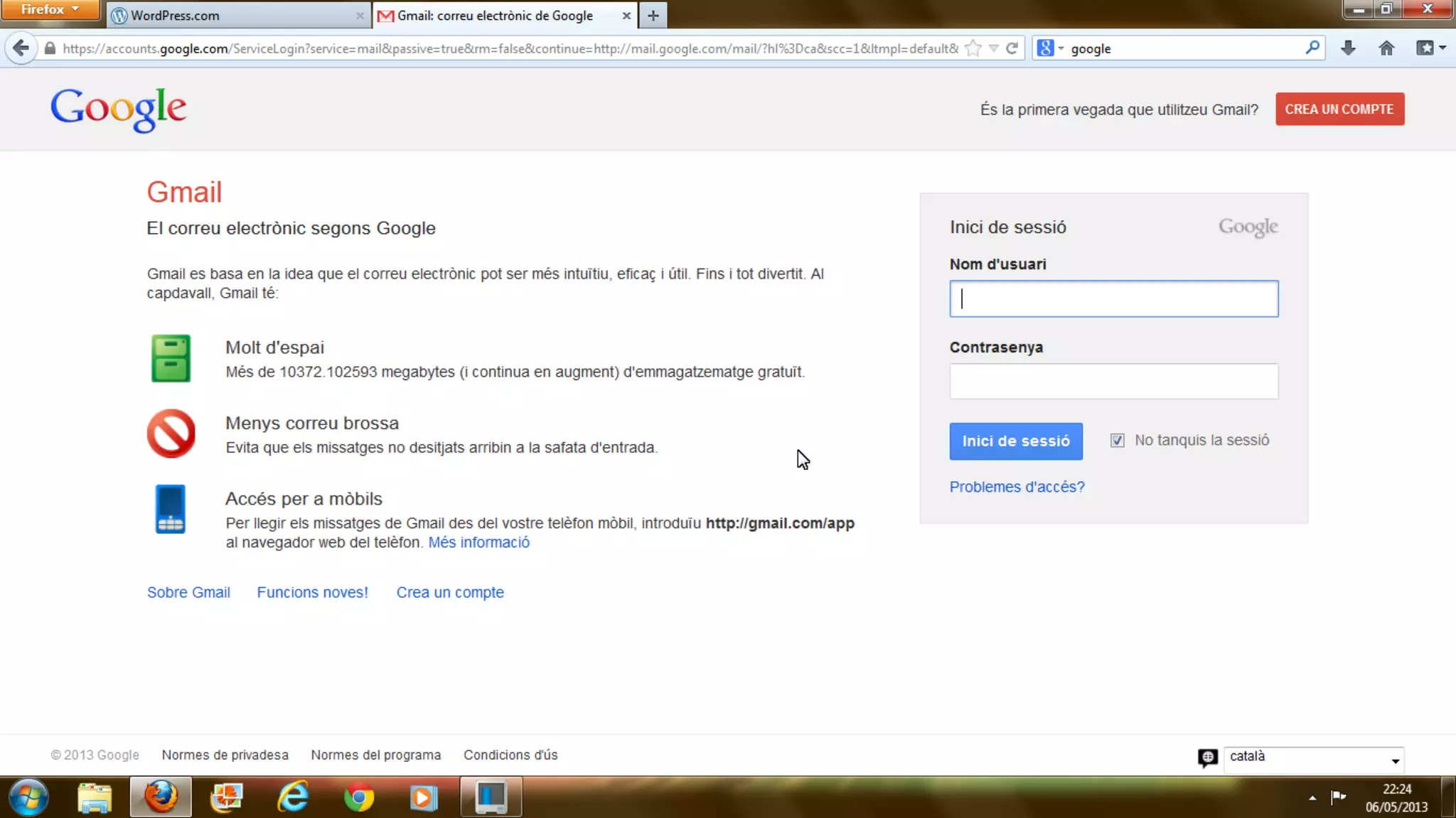
Task: Open the bookmarks menu icon
Action: point(1425,48)
